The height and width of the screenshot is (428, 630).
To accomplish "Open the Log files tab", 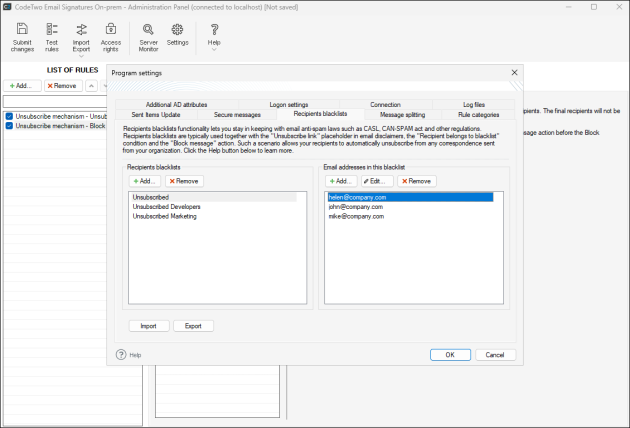I will tap(474, 104).
